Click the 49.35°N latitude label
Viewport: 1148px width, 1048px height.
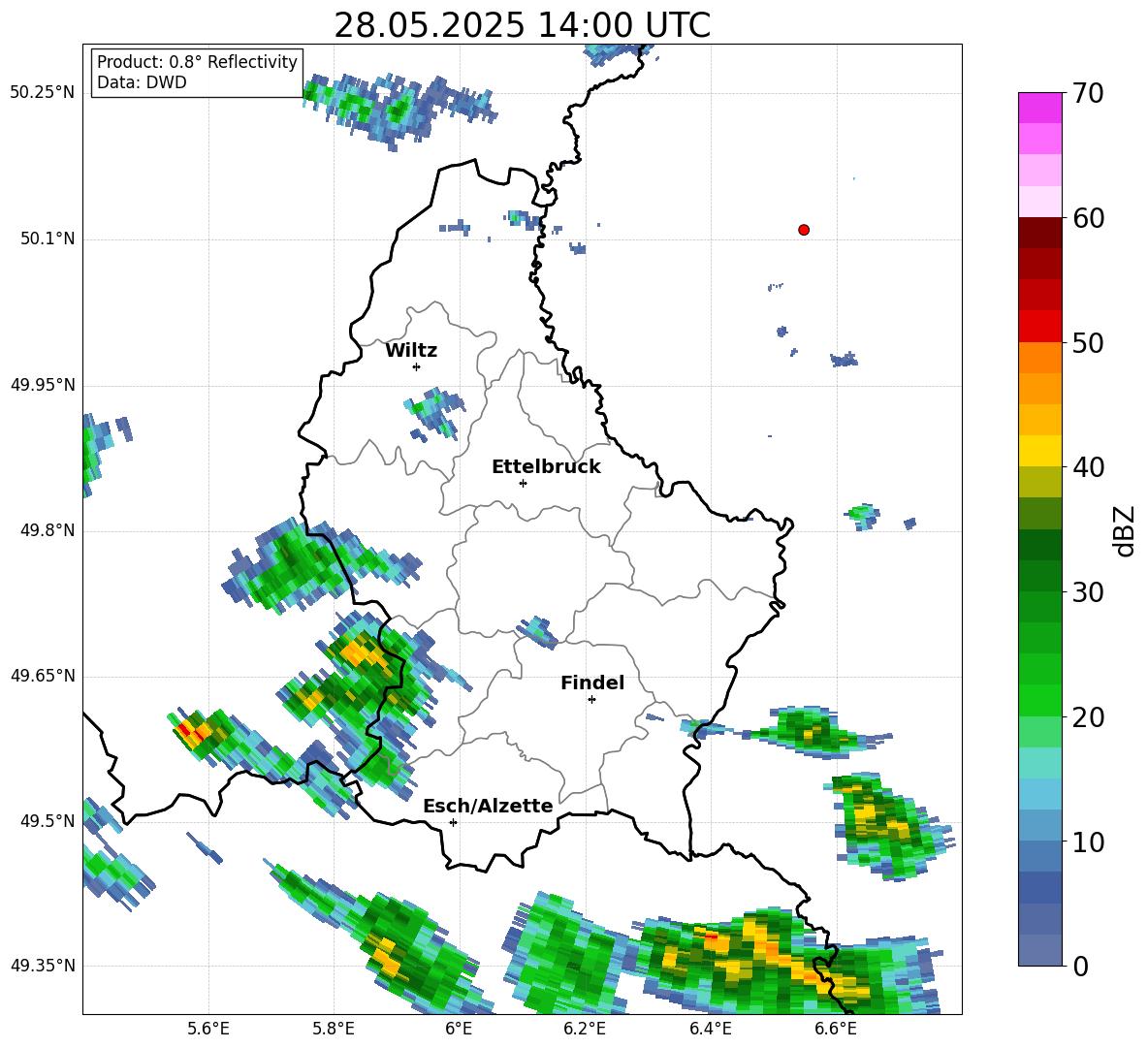pos(43,966)
